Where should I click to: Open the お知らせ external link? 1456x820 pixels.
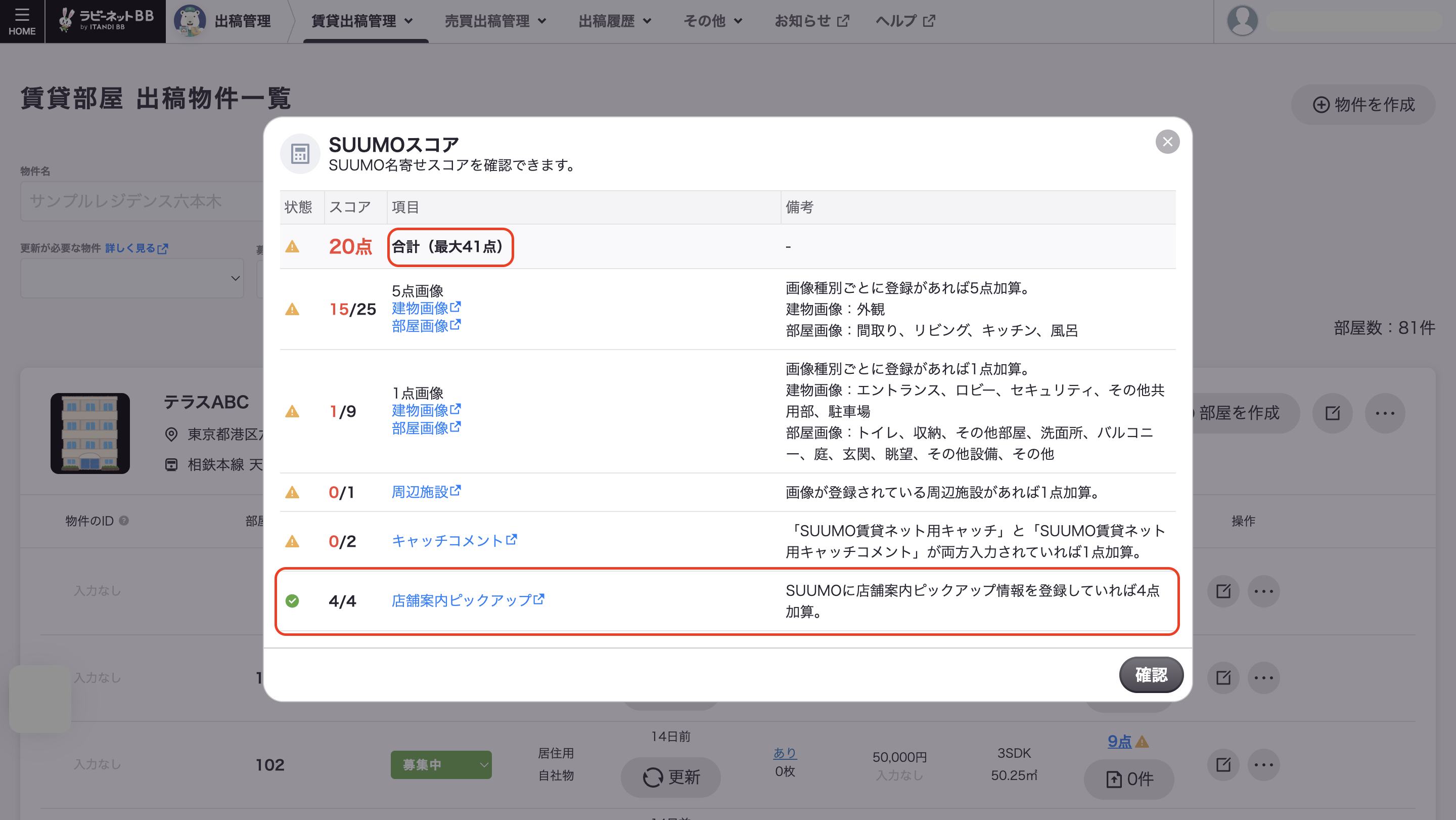point(811,21)
